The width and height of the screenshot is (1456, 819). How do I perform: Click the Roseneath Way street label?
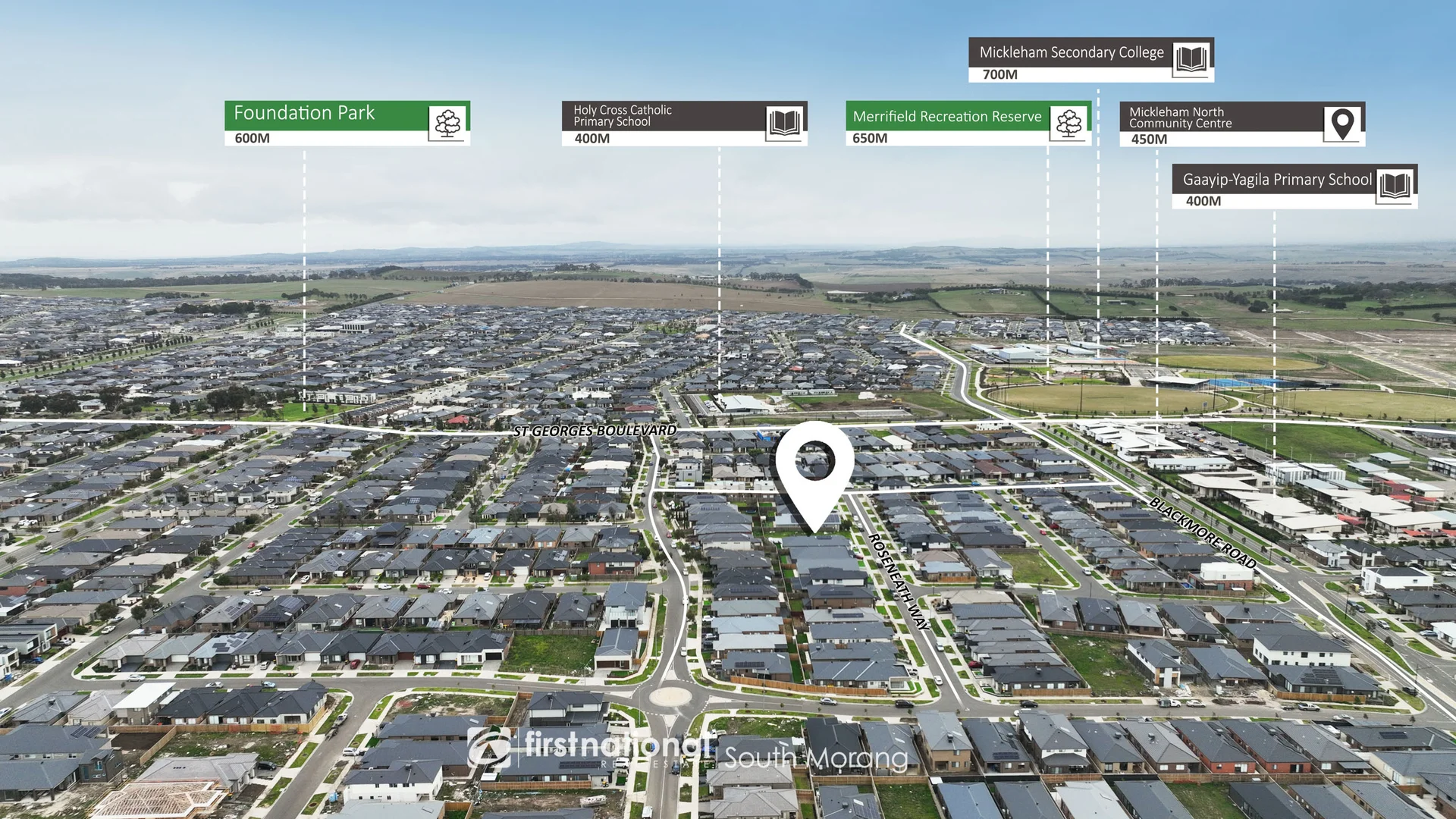point(899,582)
